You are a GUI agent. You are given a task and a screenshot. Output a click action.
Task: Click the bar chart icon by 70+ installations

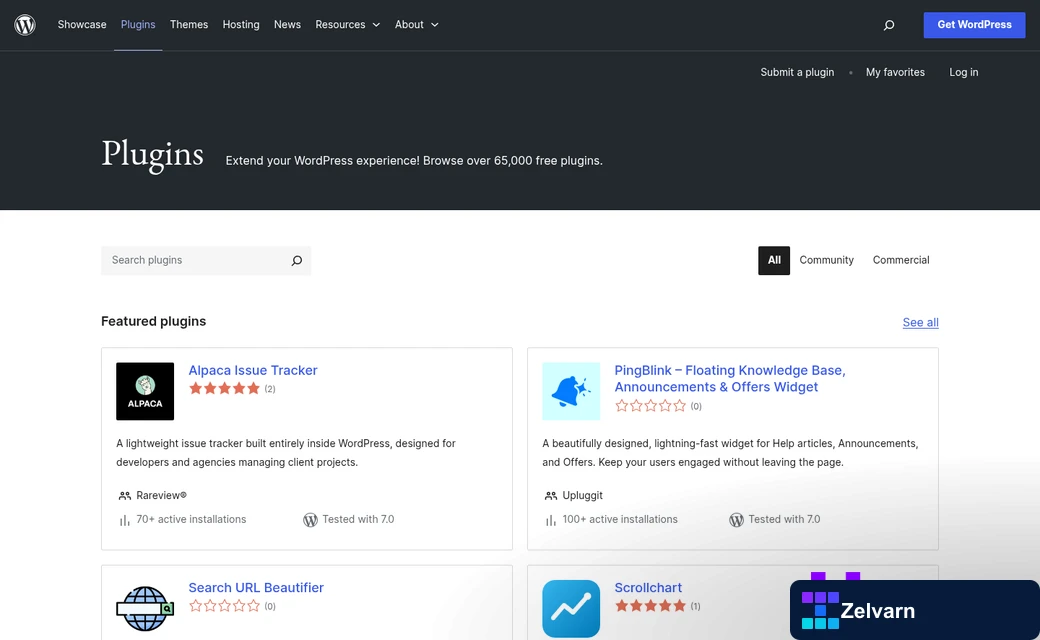coord(124,520)
